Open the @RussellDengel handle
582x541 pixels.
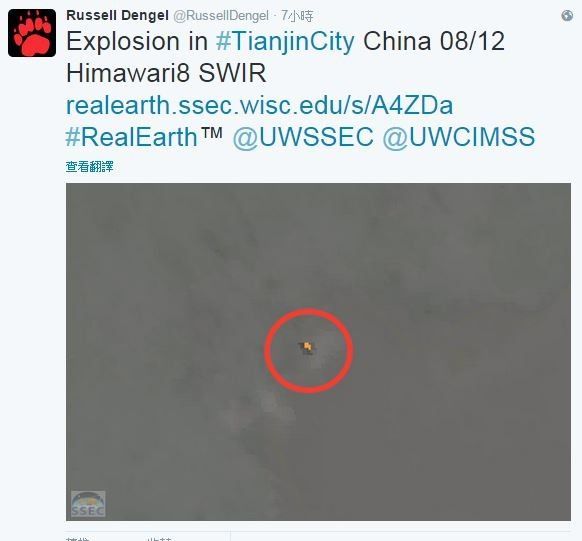[221, 16]
